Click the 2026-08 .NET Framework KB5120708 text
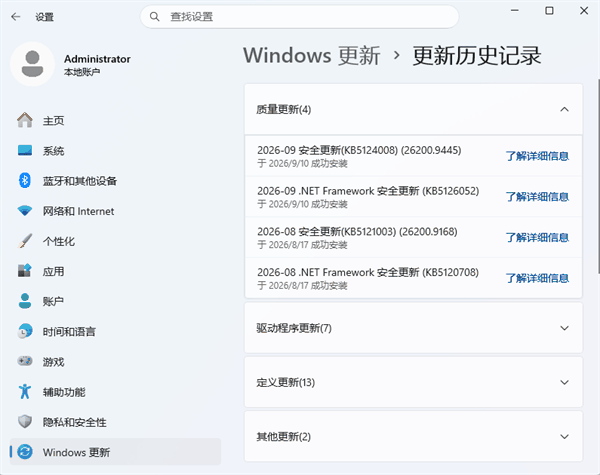600x475 pixels. click(x=368, y=273)
